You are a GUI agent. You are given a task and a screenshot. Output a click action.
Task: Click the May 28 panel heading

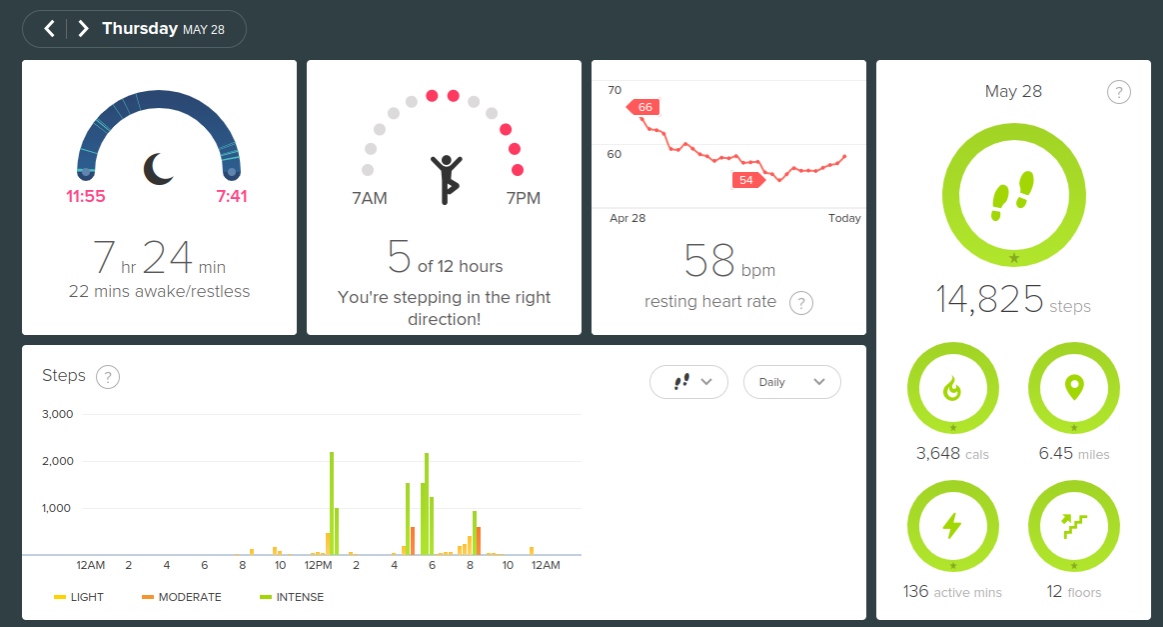[x=1013, y=91]
